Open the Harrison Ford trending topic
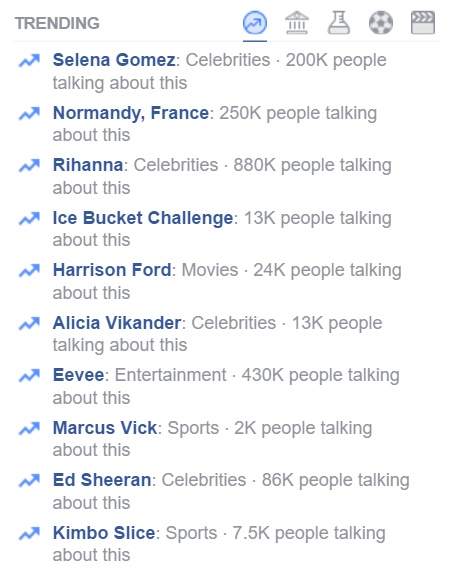Image resolution: width=449 pixels, height=570 pixels. click(112, 270)
